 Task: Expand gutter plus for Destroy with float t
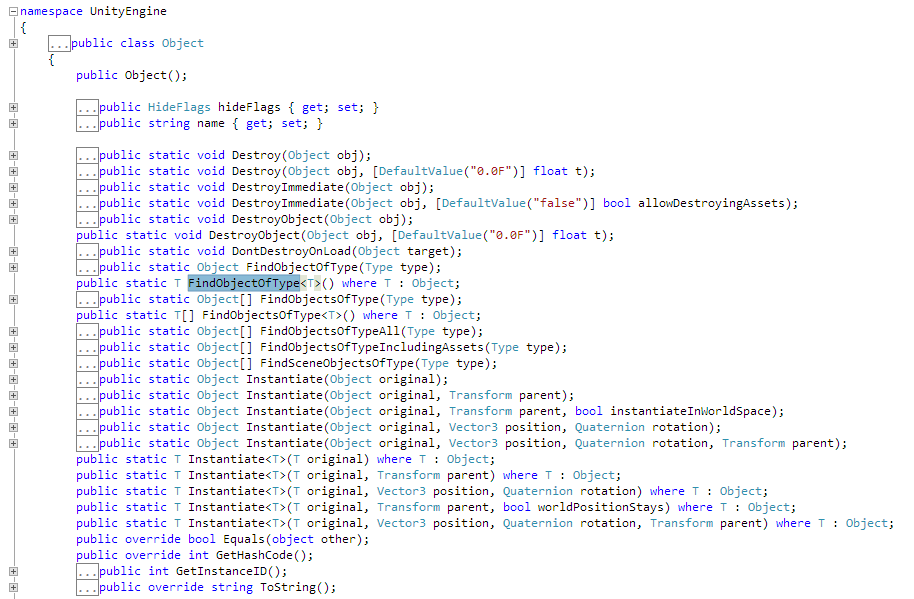click(13, 171)
